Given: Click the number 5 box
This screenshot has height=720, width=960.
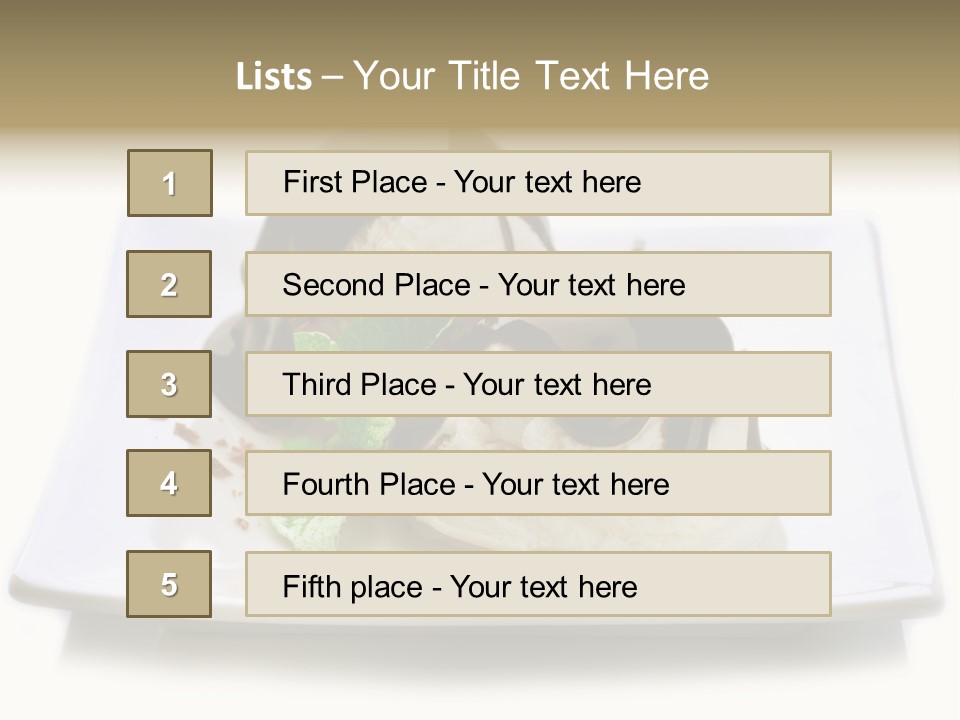Looking at the screenshot, I should pyautogui.click(x=169, y=584).
